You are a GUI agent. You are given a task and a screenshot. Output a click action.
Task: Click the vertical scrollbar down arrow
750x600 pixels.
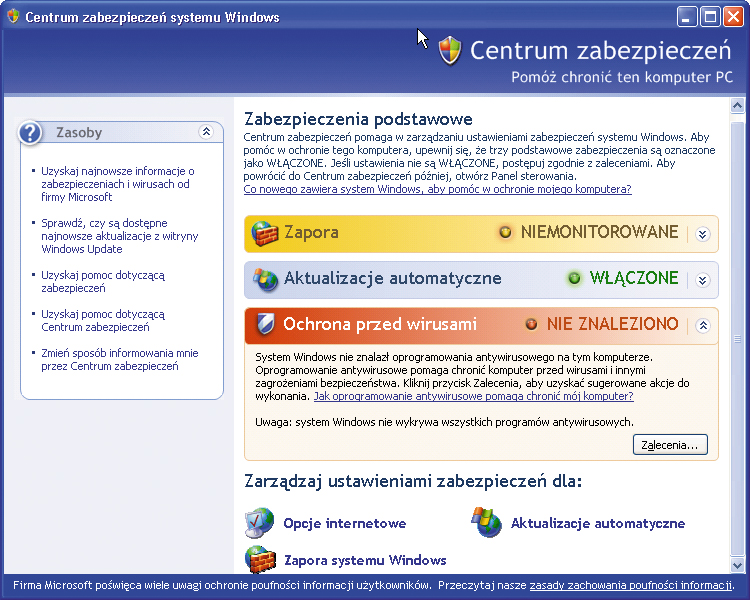coord(738,566)
